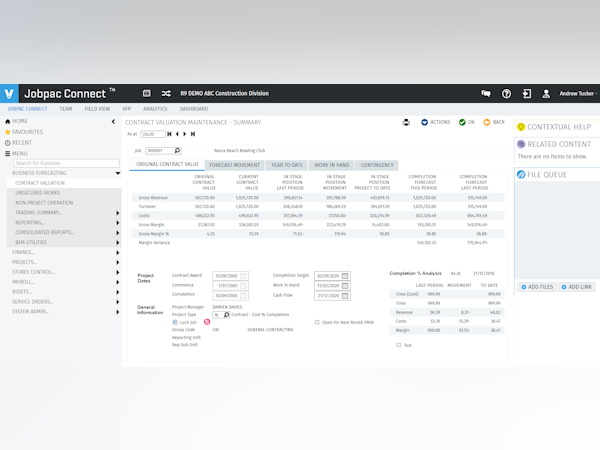Image resolution: width=600 pixels, height=450 pixels.
Task: Switch to Contingency tab
Action: [x=377, y=165]
